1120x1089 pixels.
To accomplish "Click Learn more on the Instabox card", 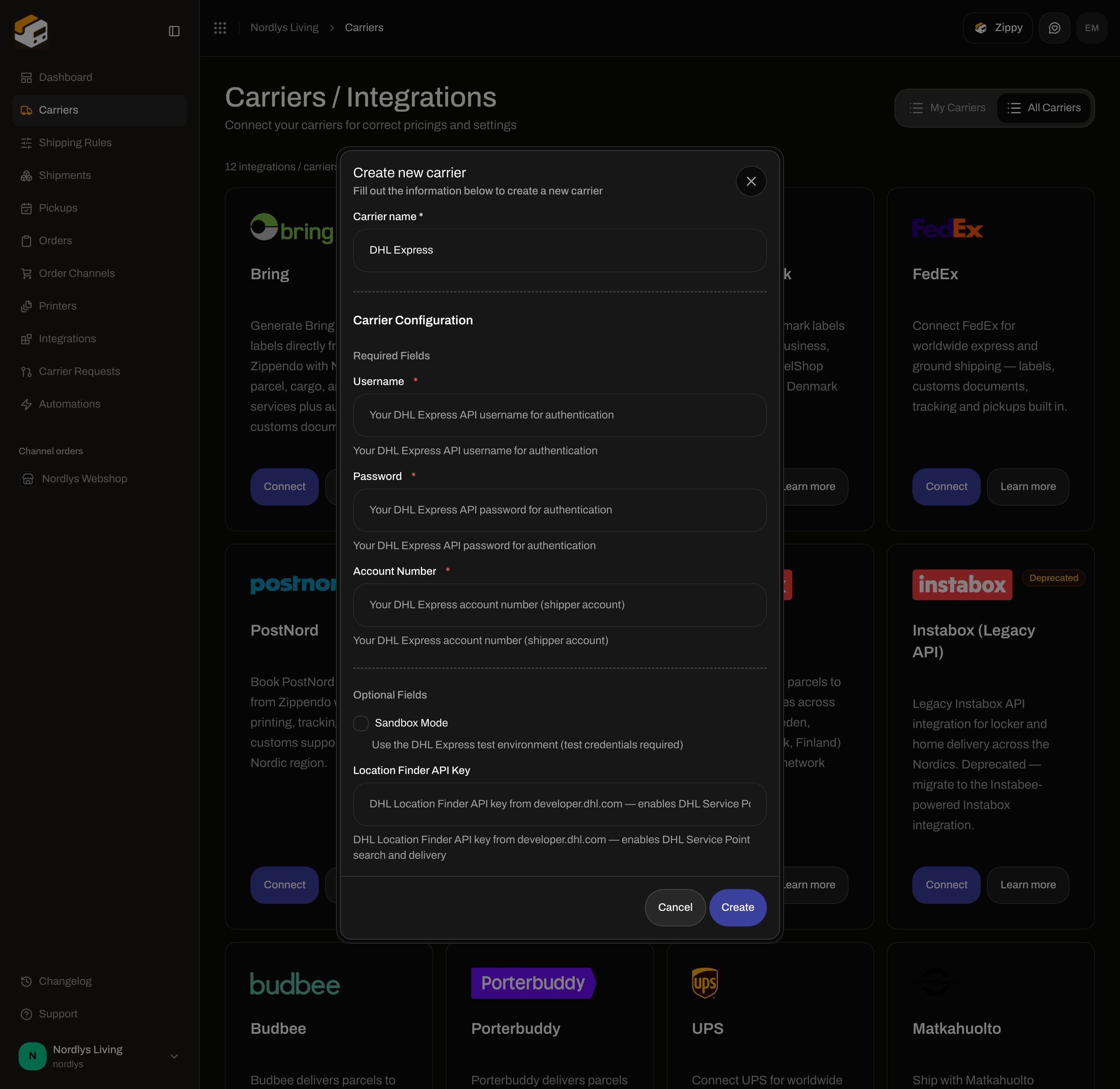I will pos(1028,885).
